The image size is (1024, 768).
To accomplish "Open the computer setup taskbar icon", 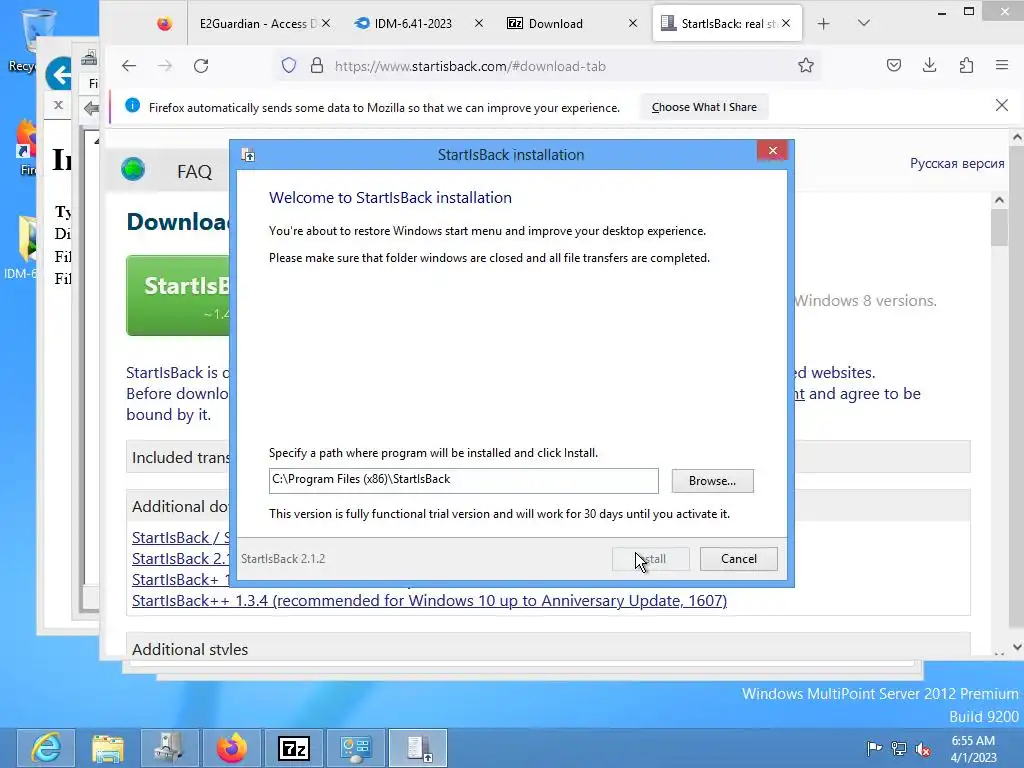I will pyautogui.click(x=169, y=748).
